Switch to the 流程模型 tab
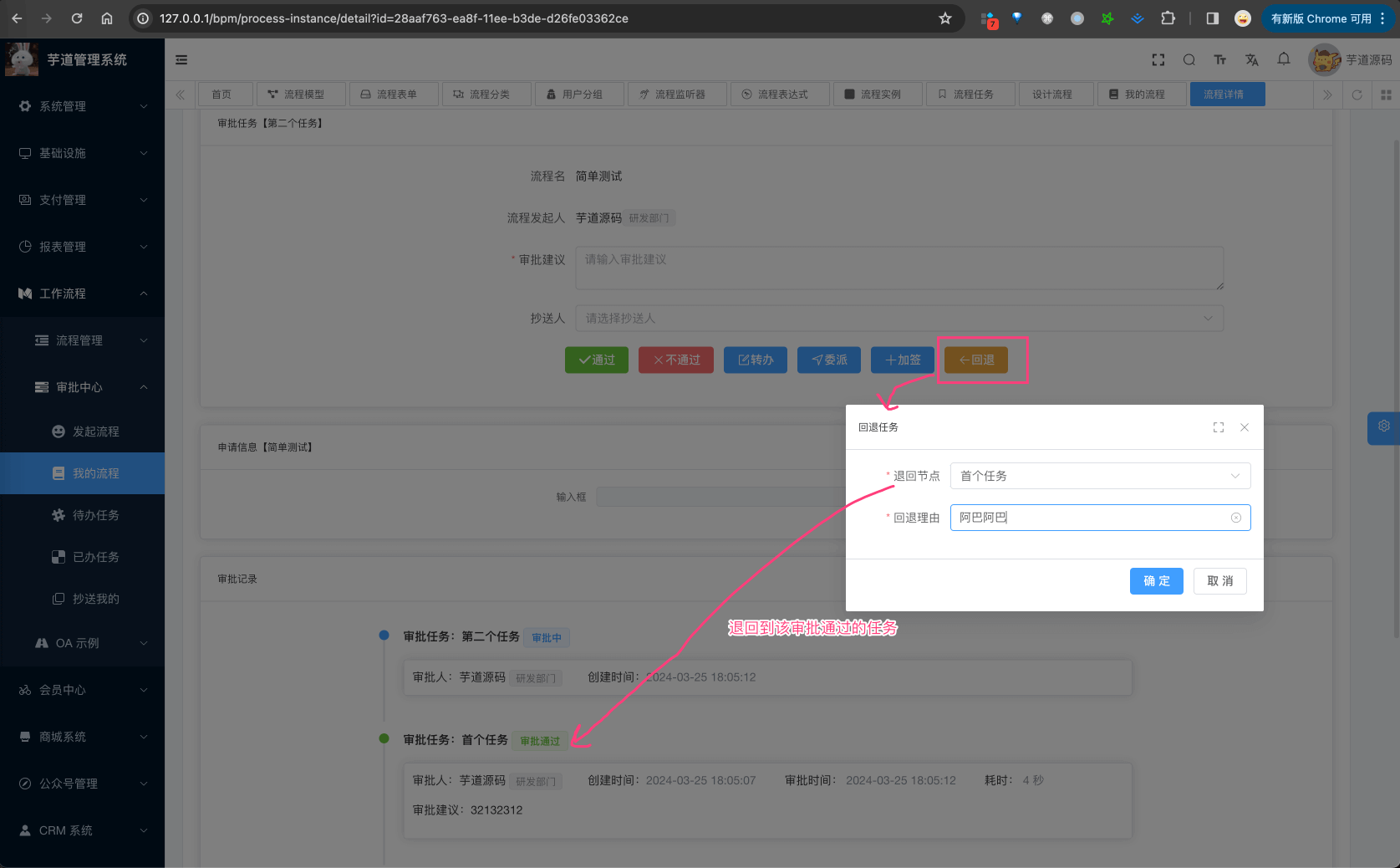1400x868 pixels. [296, 94]
